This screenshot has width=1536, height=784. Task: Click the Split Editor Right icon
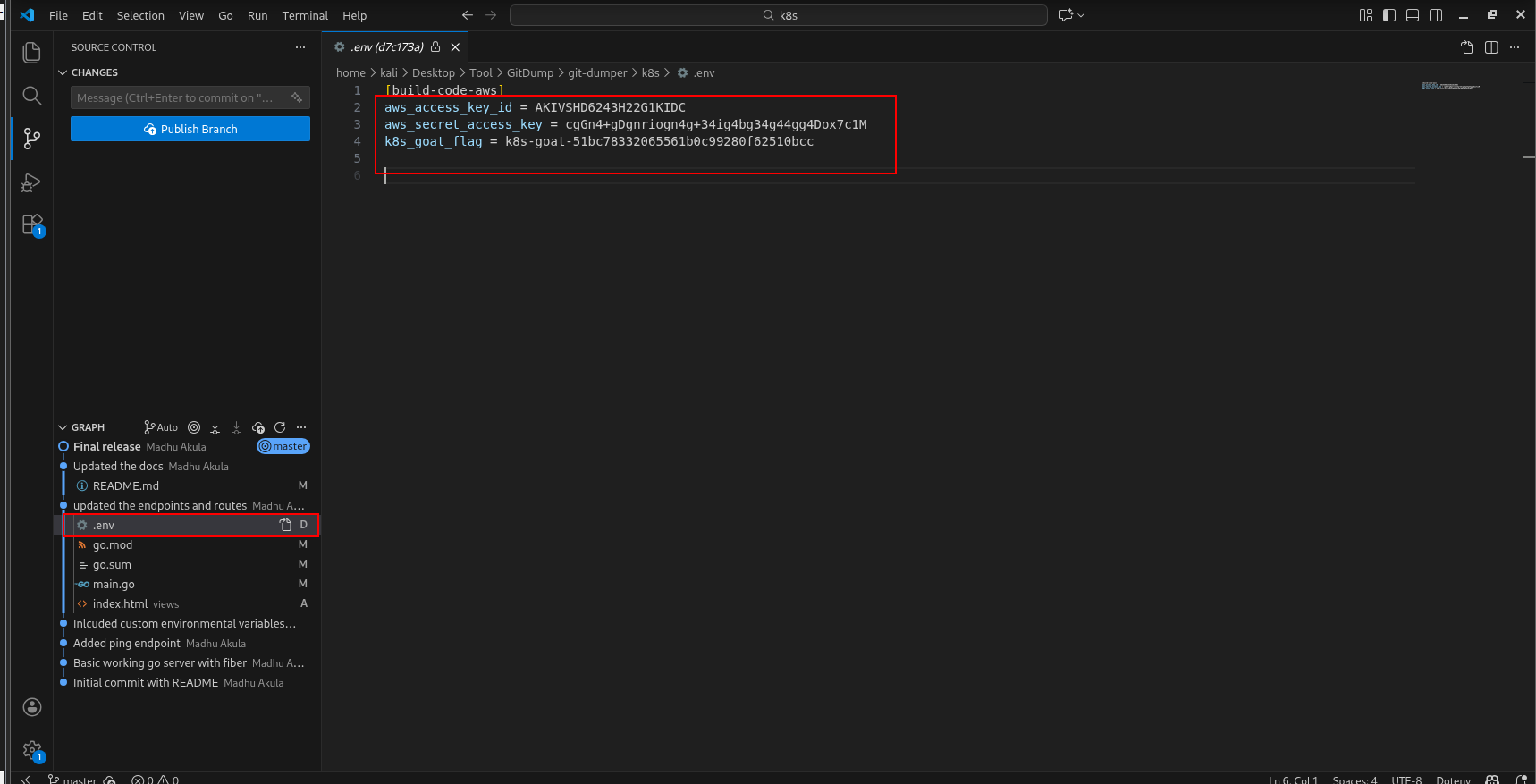pyautogui.click(x=1491, y=47)
